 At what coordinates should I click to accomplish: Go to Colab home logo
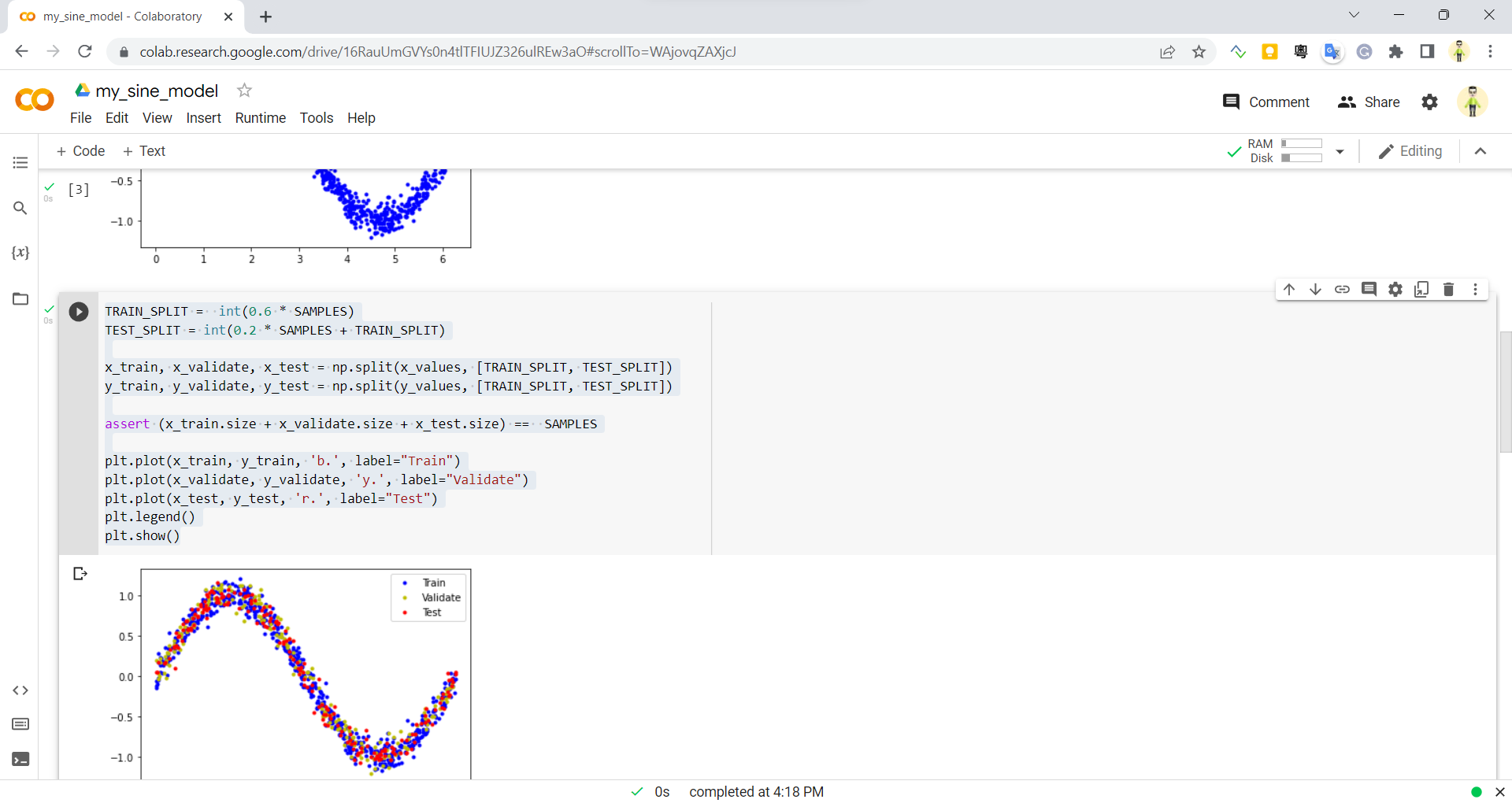[35, 100]
